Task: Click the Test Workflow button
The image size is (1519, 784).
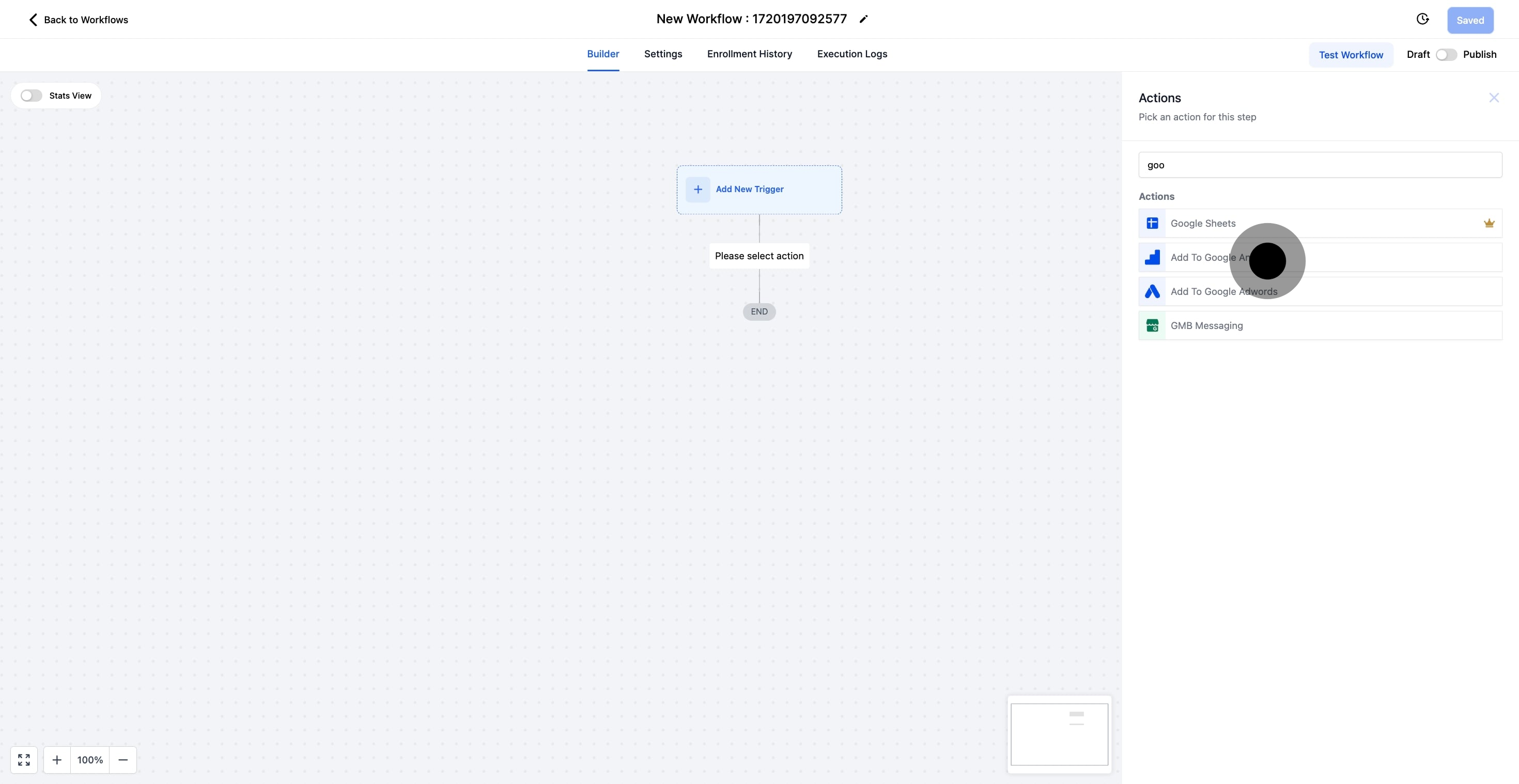Action: coord(1351,55)
